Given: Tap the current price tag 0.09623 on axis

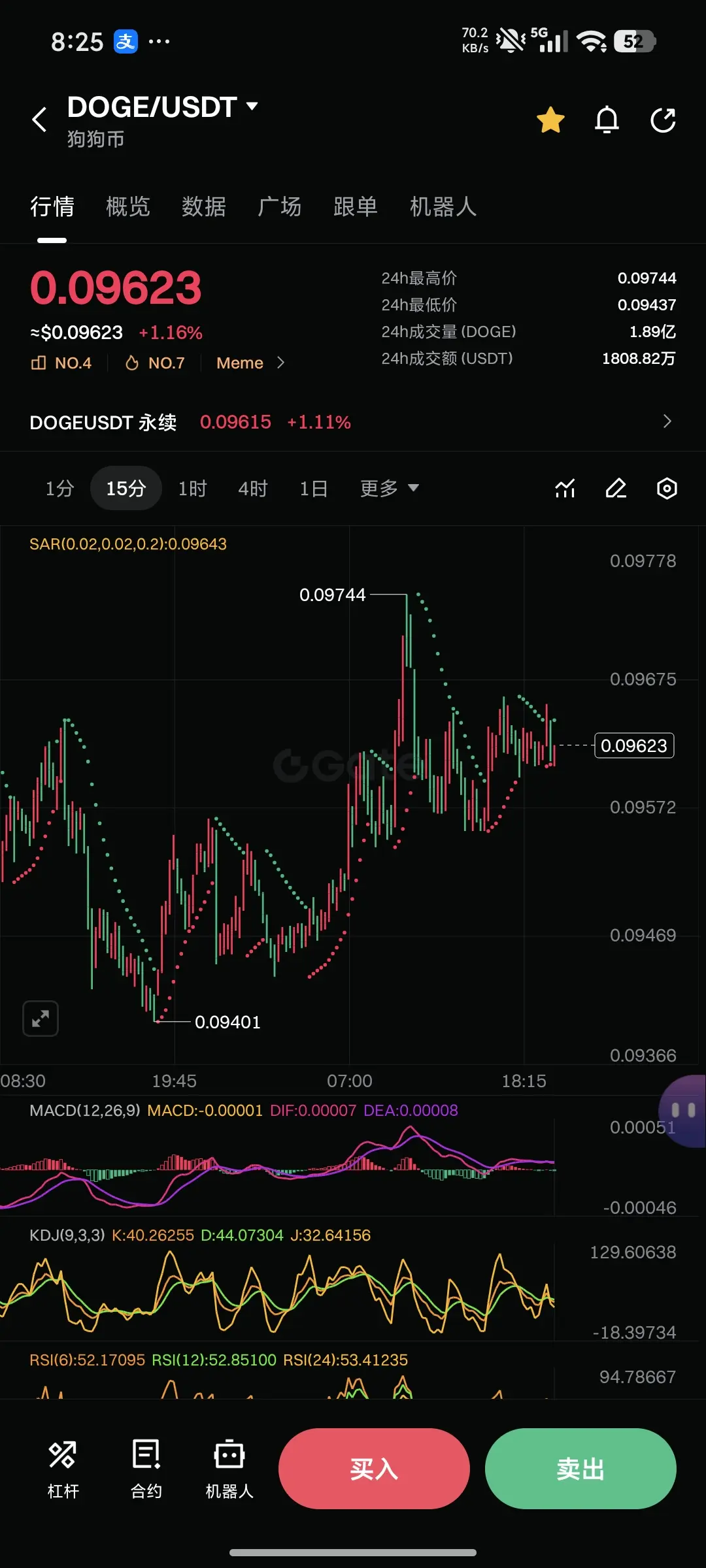Looking at the screenshot, I should pos(634,745).
